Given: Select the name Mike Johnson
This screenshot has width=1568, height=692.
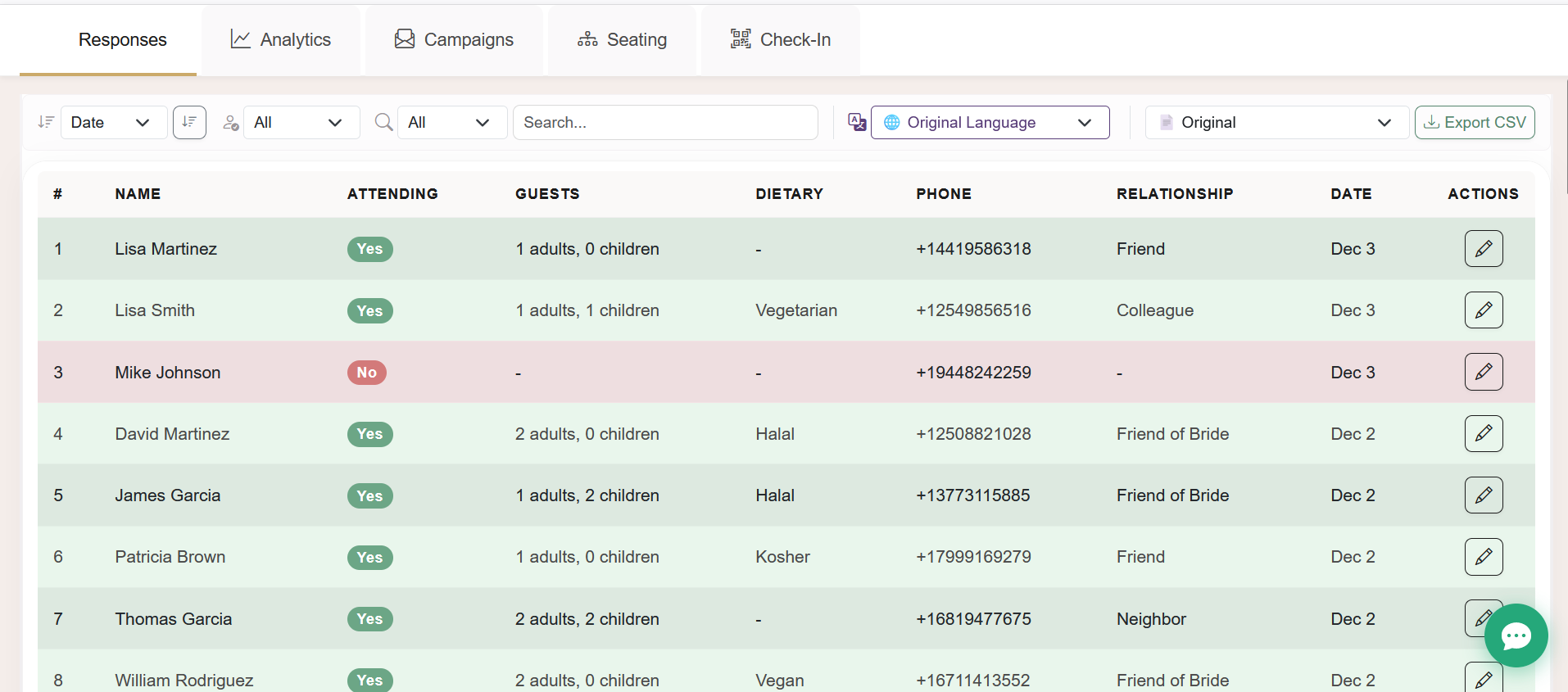Looking at the screenshot, I should pyautogui.click(x=167, y=373).
